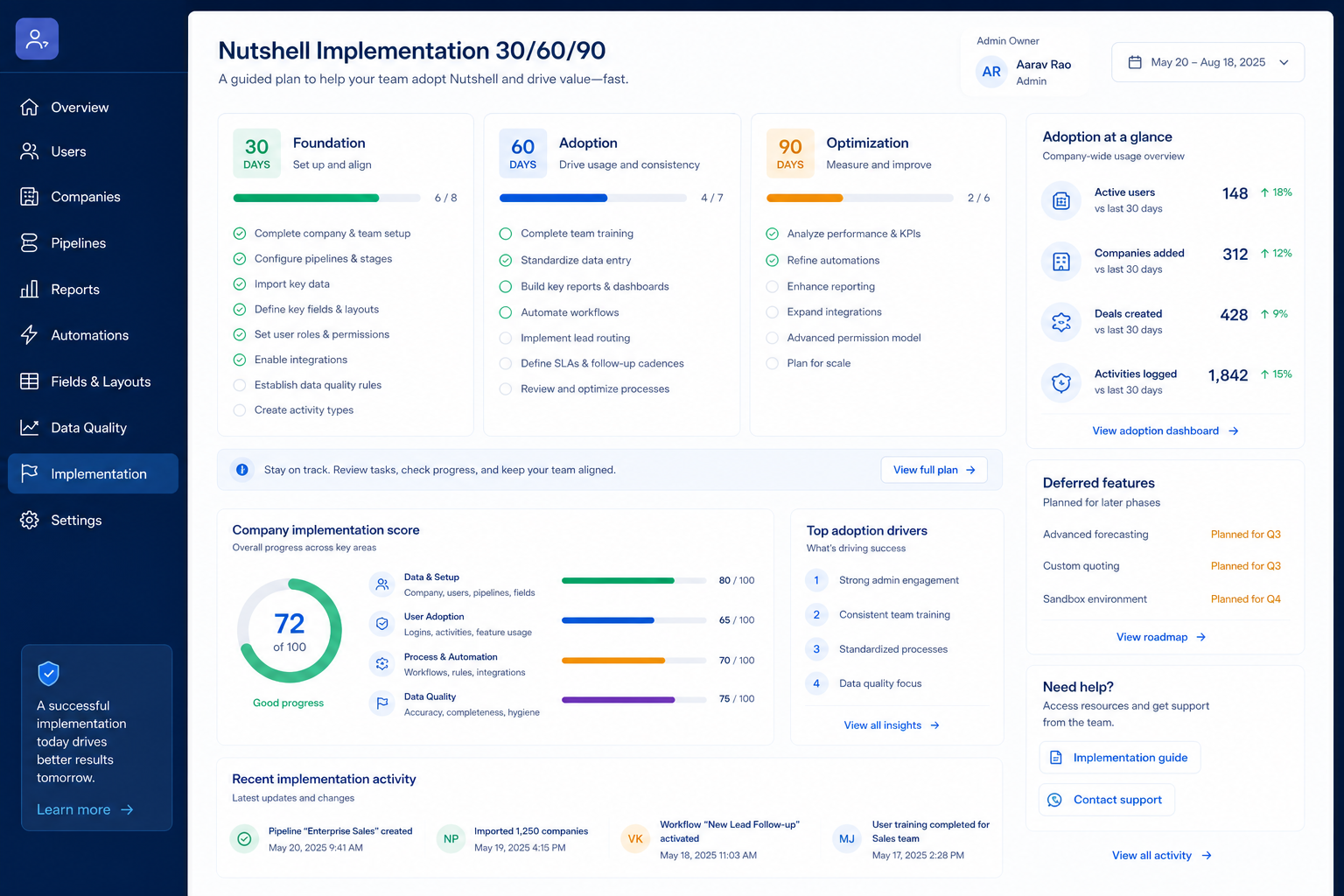The width and height of the screenshot is (1344, 896).
Task: Click the AR avatar for Aarav Rao
Action: coord(991,72)
